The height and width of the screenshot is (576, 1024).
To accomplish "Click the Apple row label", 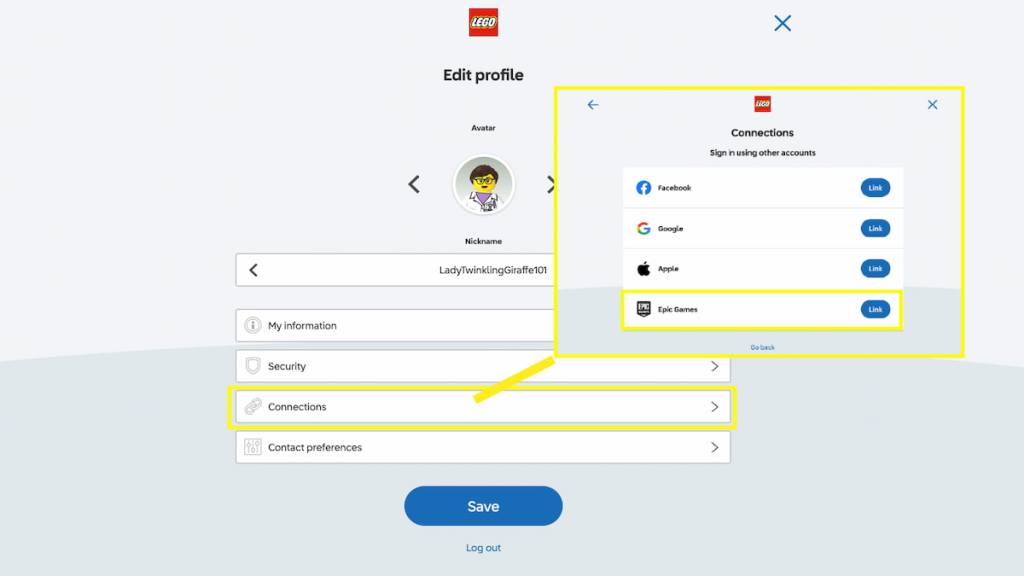I will coord(667,268).
